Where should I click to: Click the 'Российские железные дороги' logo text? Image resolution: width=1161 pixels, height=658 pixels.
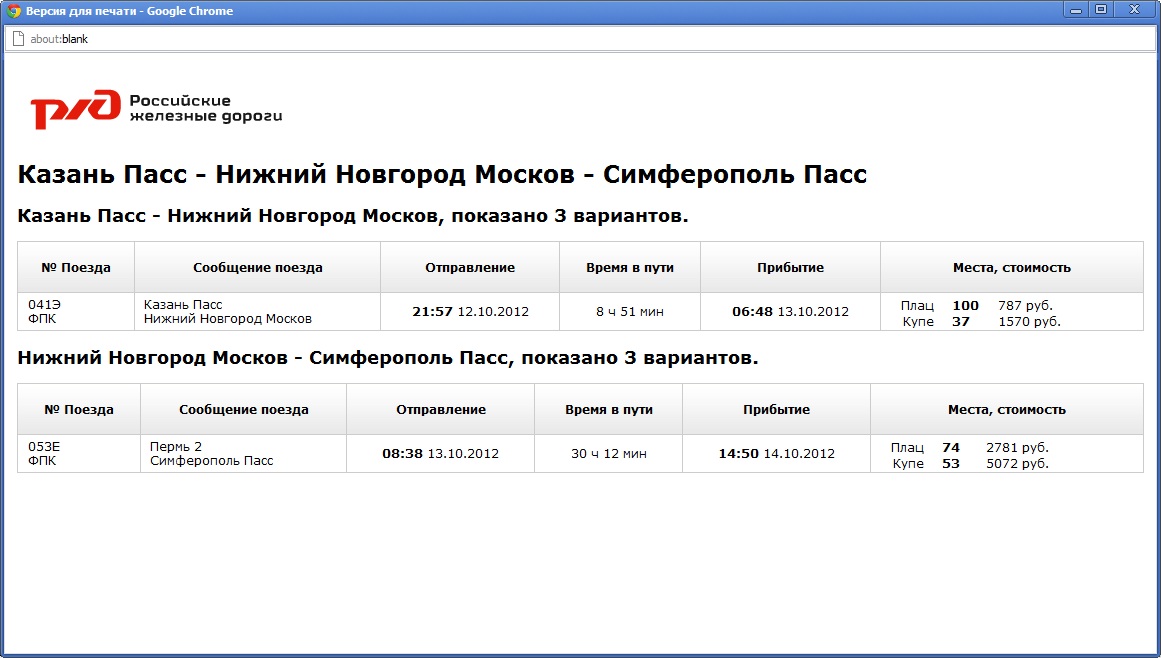click(206, 108)
